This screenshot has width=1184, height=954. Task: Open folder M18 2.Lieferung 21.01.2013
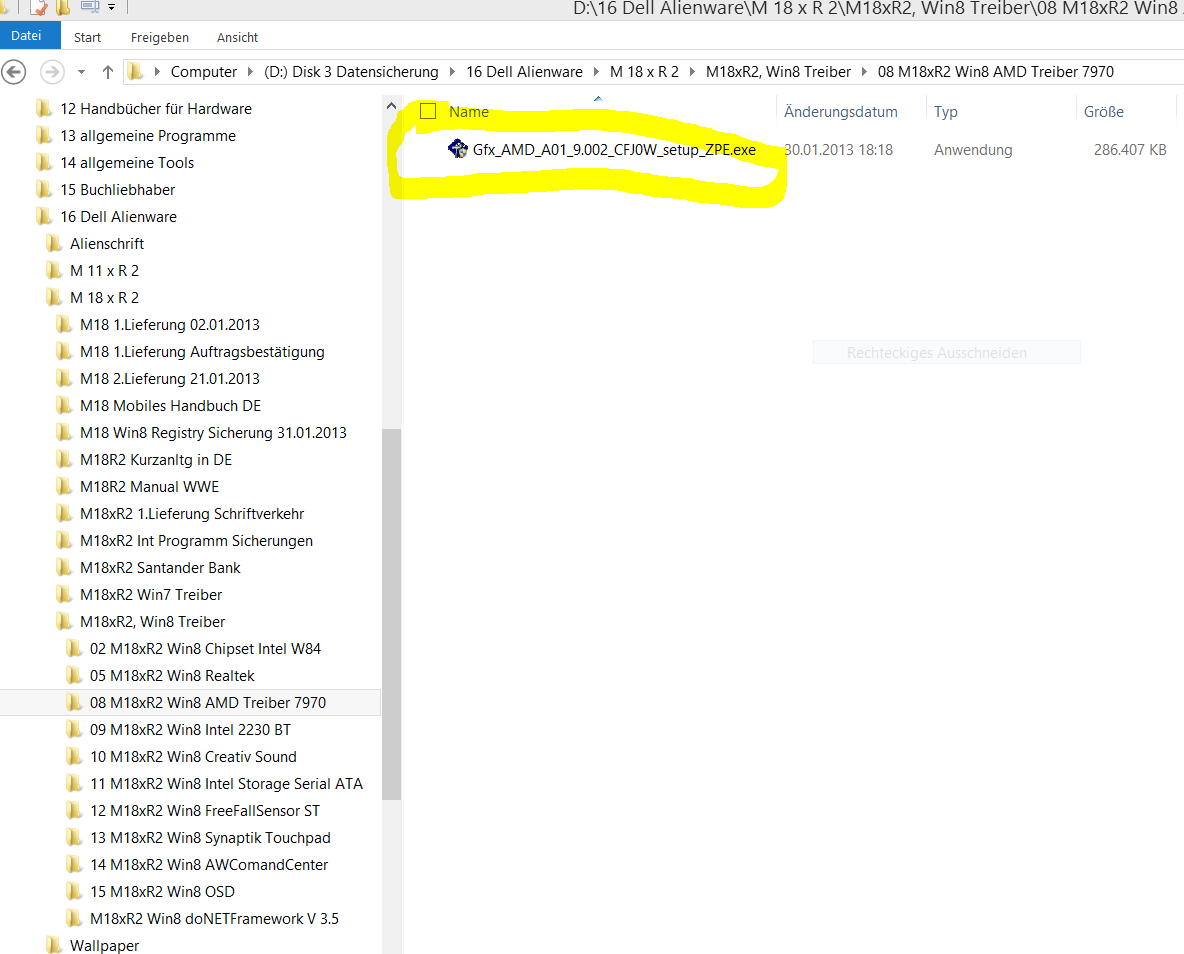(x=169, y=379)
